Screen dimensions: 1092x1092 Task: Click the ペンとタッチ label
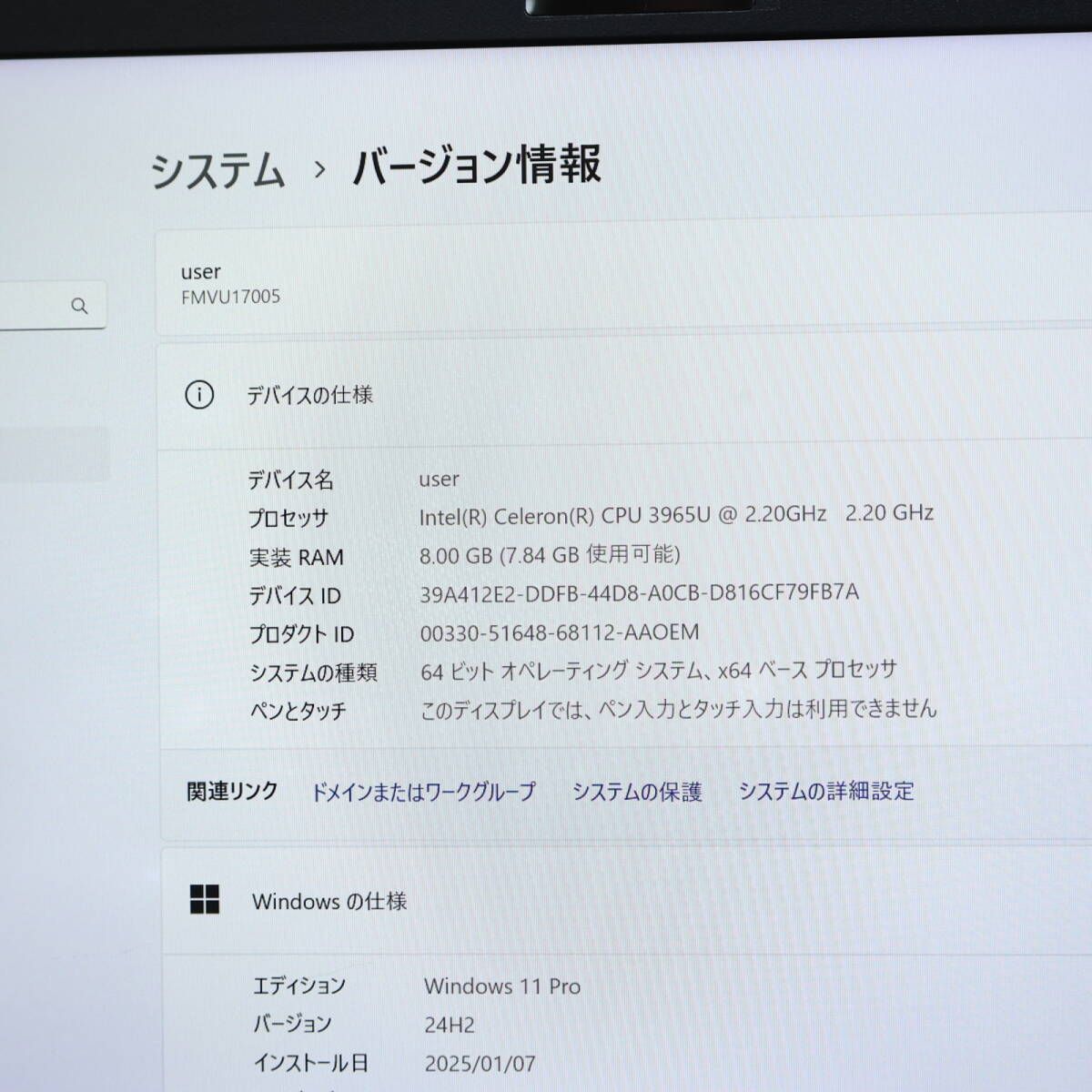298,711
